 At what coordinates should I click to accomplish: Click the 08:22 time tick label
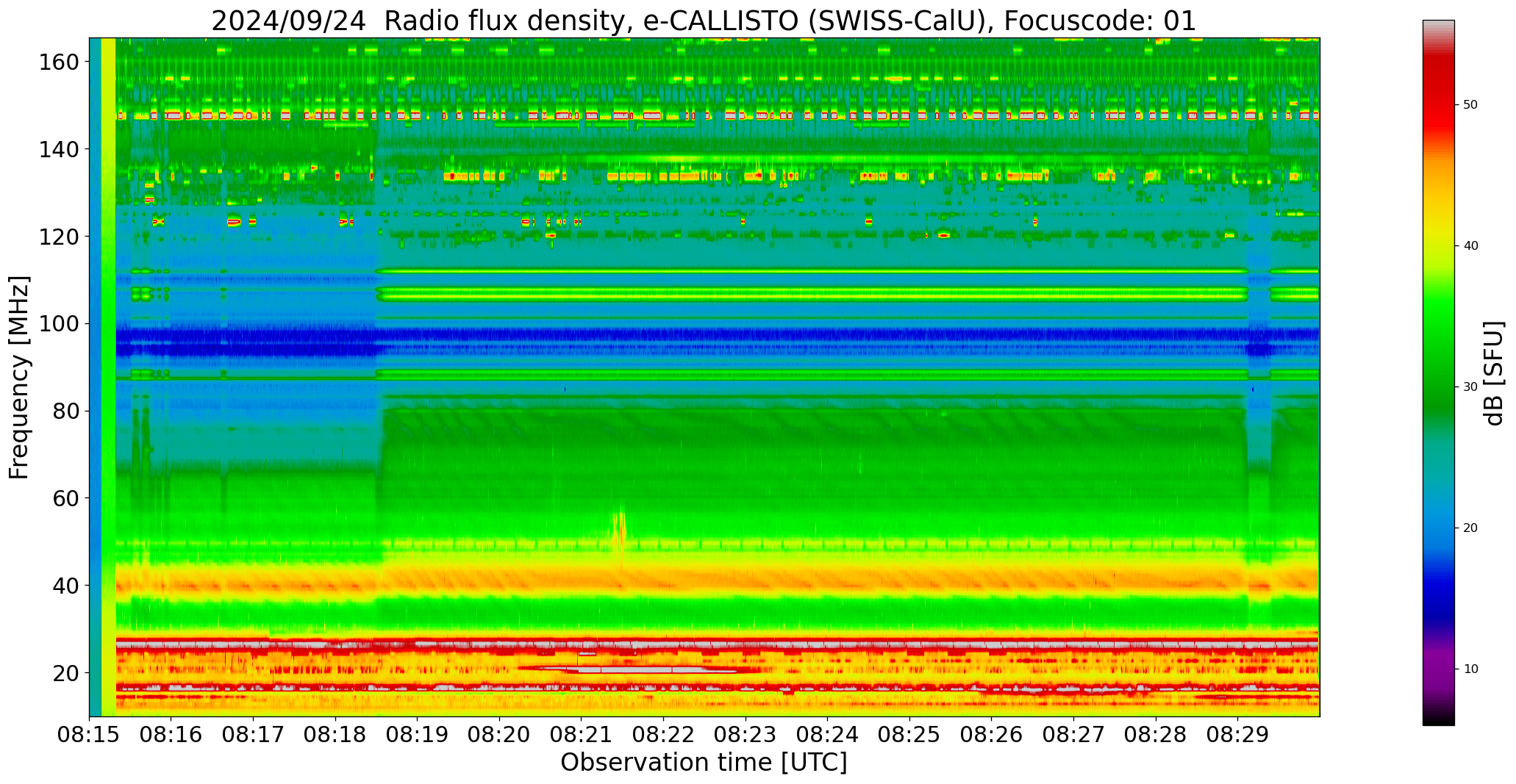click(x=663, y=735)
